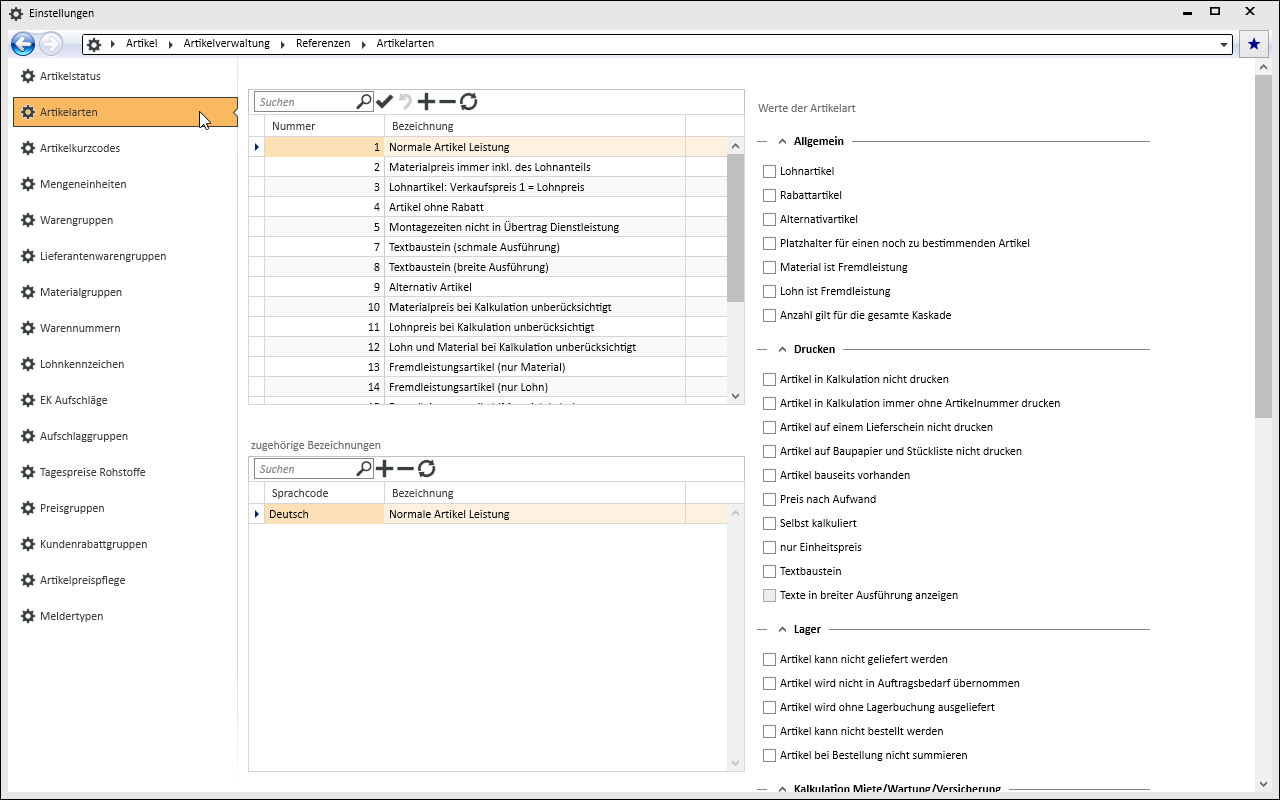Click the Artikelarten table vertical scrollbar thumb

click(736, 228)
